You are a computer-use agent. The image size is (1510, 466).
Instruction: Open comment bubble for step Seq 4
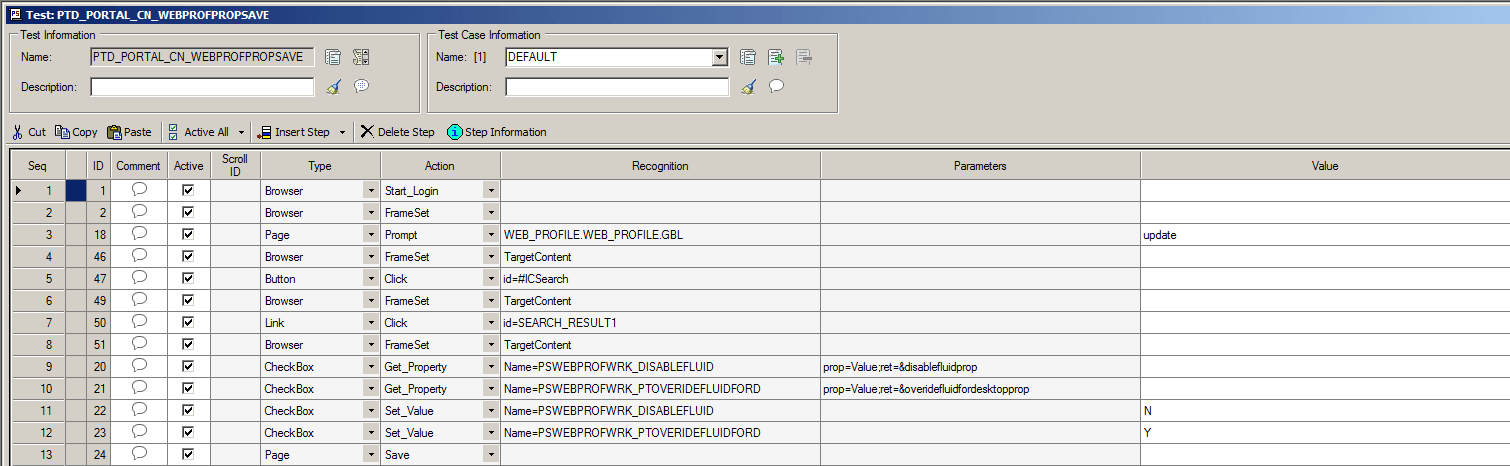pyautogui.click(x=139, y=256)
